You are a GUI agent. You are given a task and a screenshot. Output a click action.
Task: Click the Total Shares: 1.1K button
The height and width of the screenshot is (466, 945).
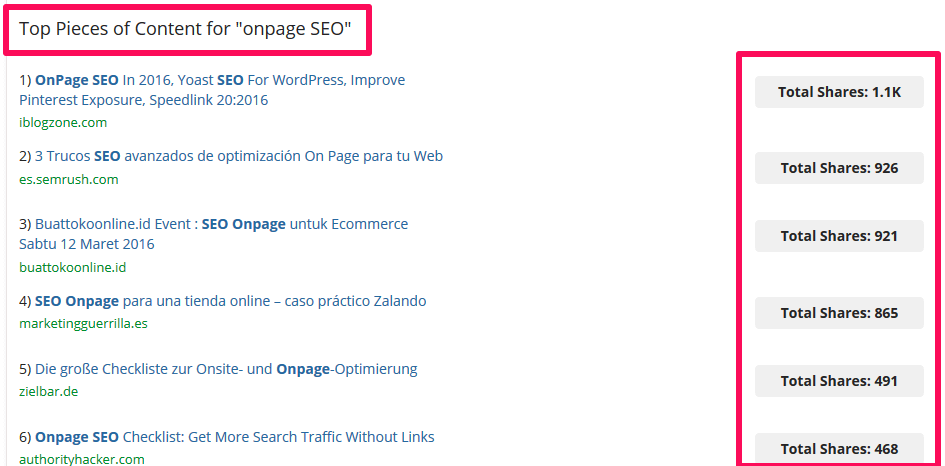(839, 92)
